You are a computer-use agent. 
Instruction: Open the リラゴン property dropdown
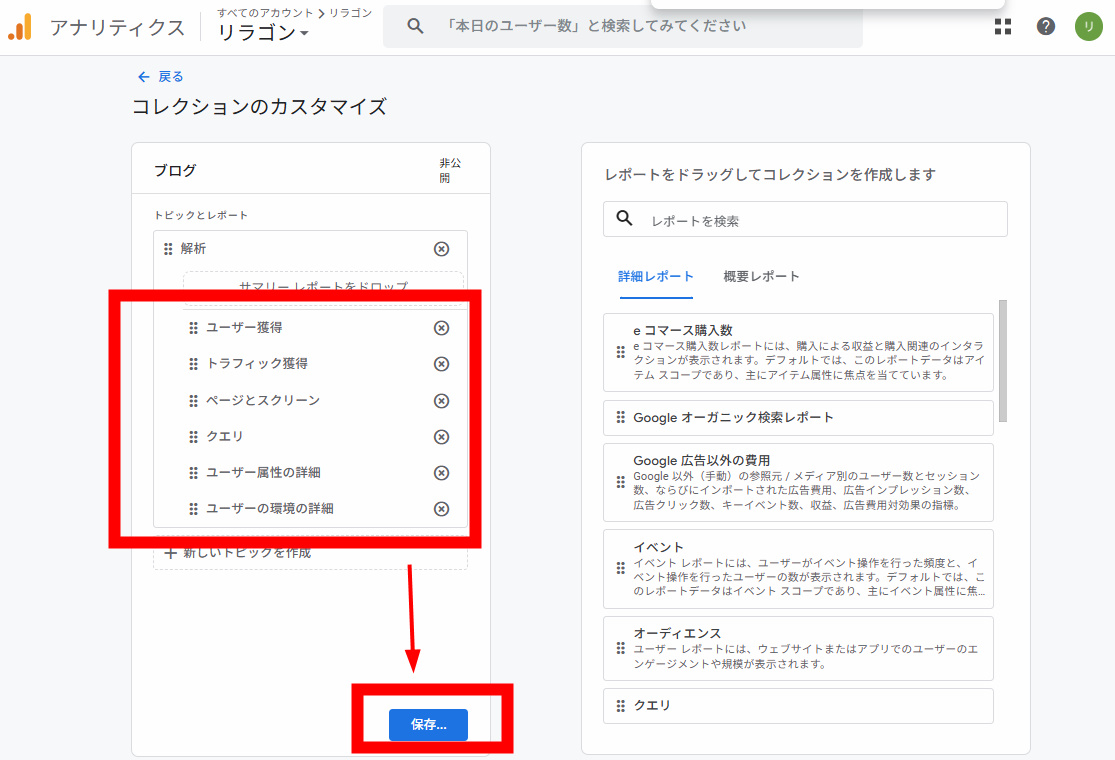point(264,33)
